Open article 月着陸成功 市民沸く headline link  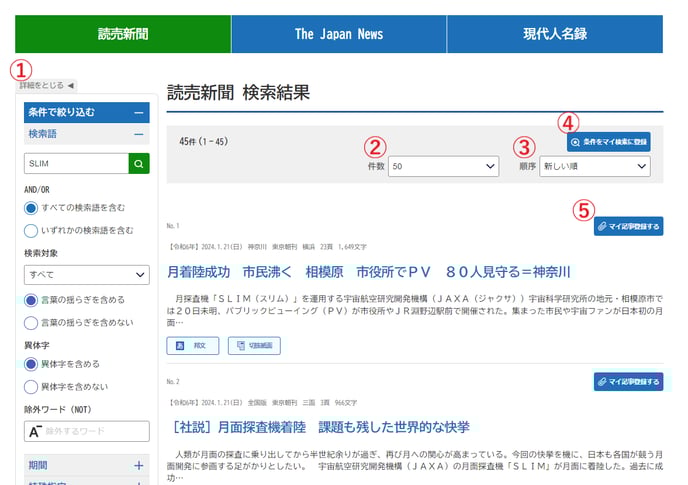[368, 271]
